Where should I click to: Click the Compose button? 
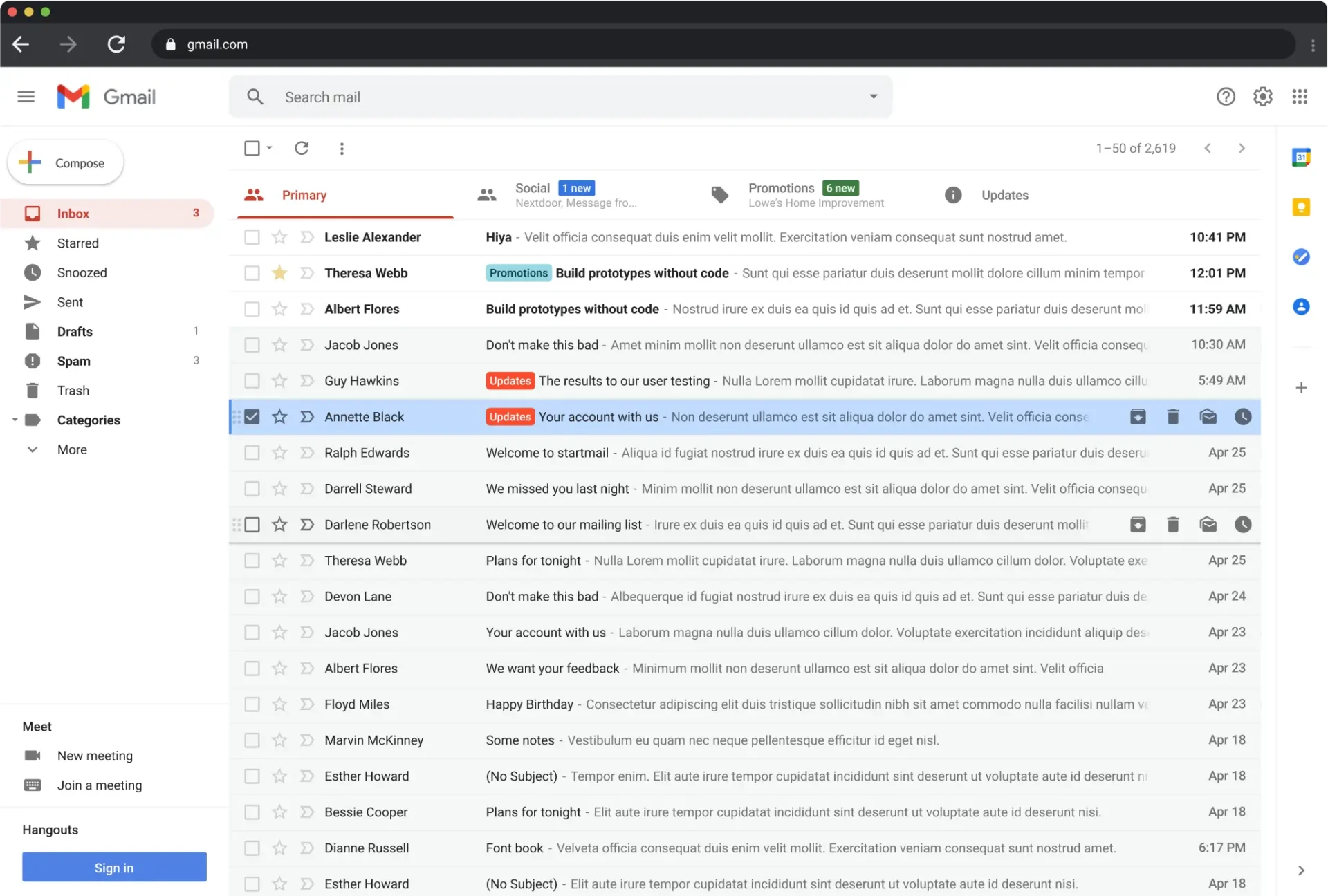[x=65, y=162]
